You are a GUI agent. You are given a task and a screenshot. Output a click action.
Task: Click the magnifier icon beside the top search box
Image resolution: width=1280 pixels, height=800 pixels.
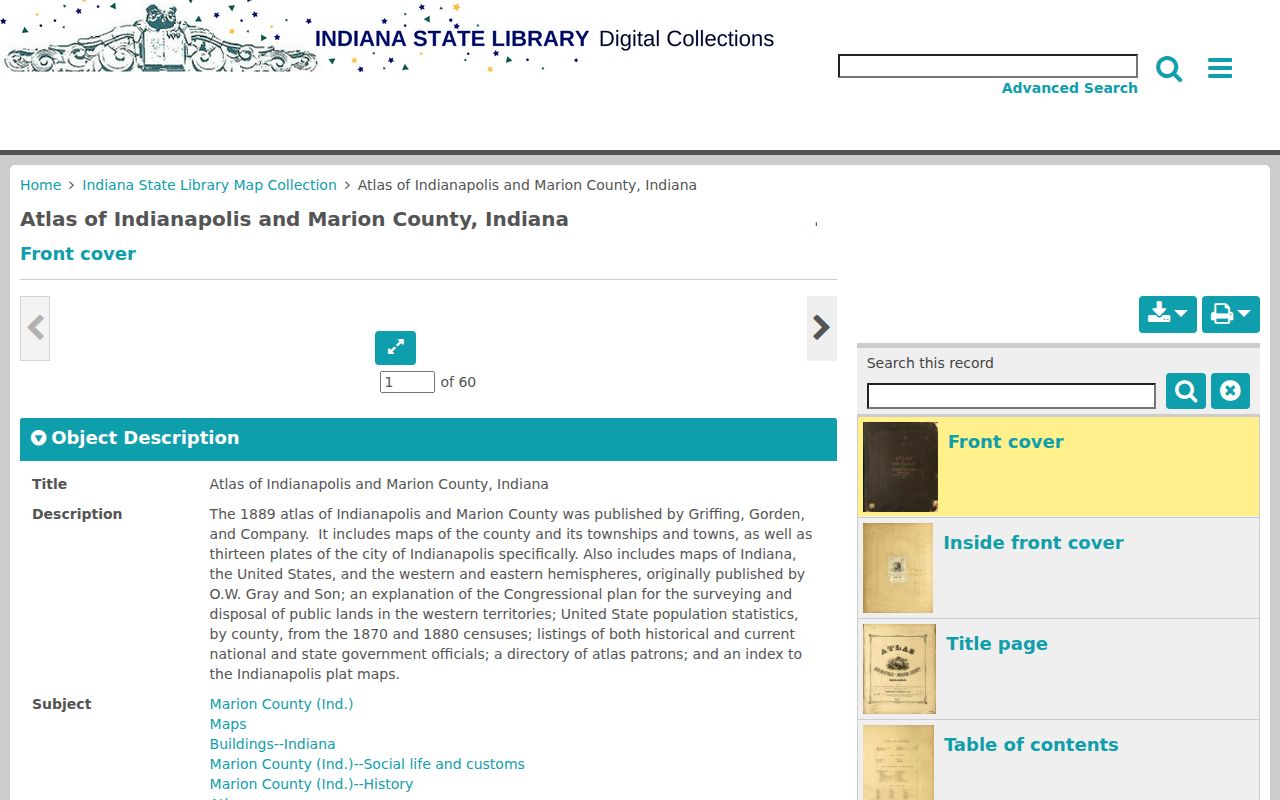(x=1169, y=69)
